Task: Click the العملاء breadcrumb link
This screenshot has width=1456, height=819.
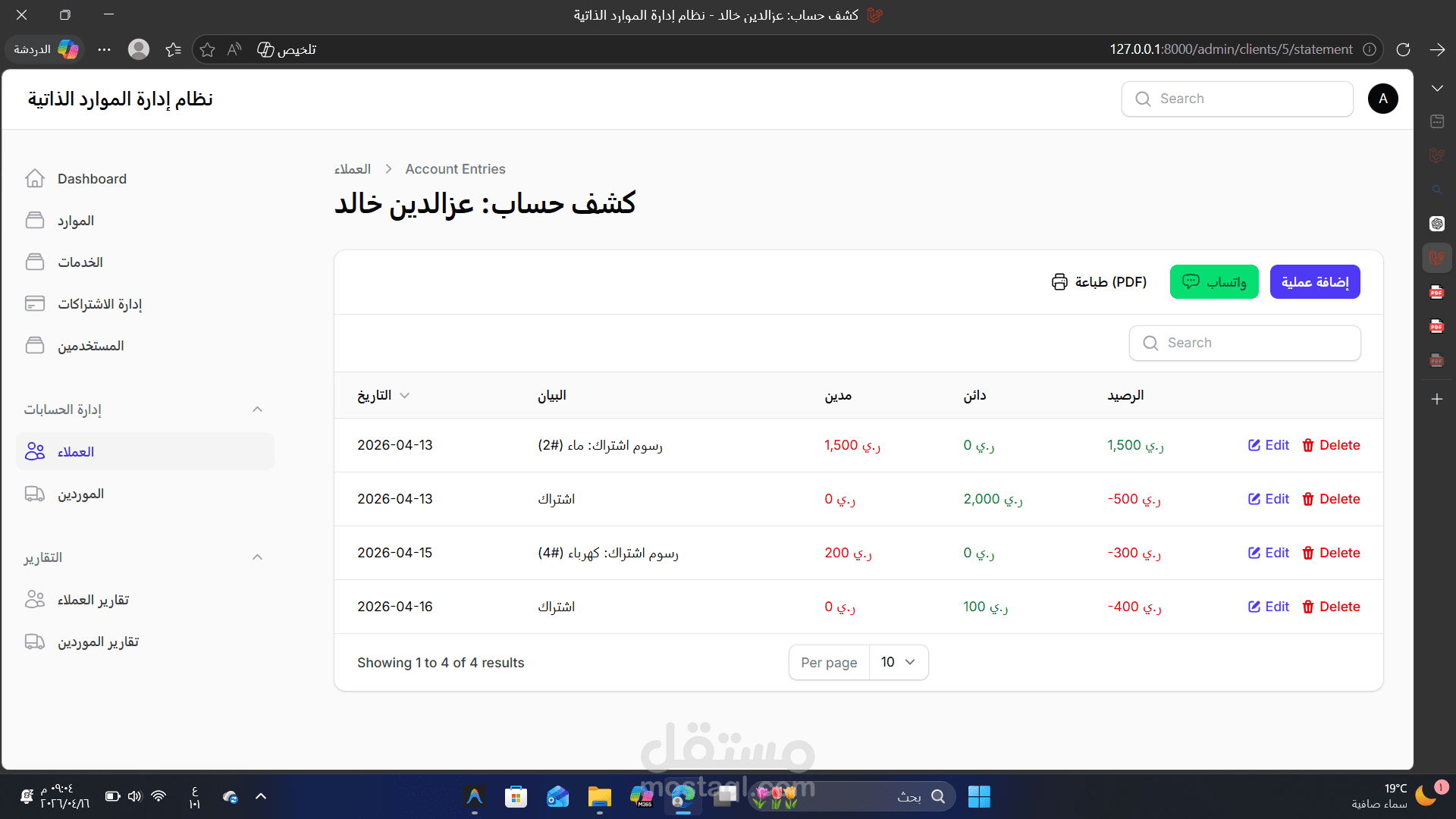Action: [353, 169]
